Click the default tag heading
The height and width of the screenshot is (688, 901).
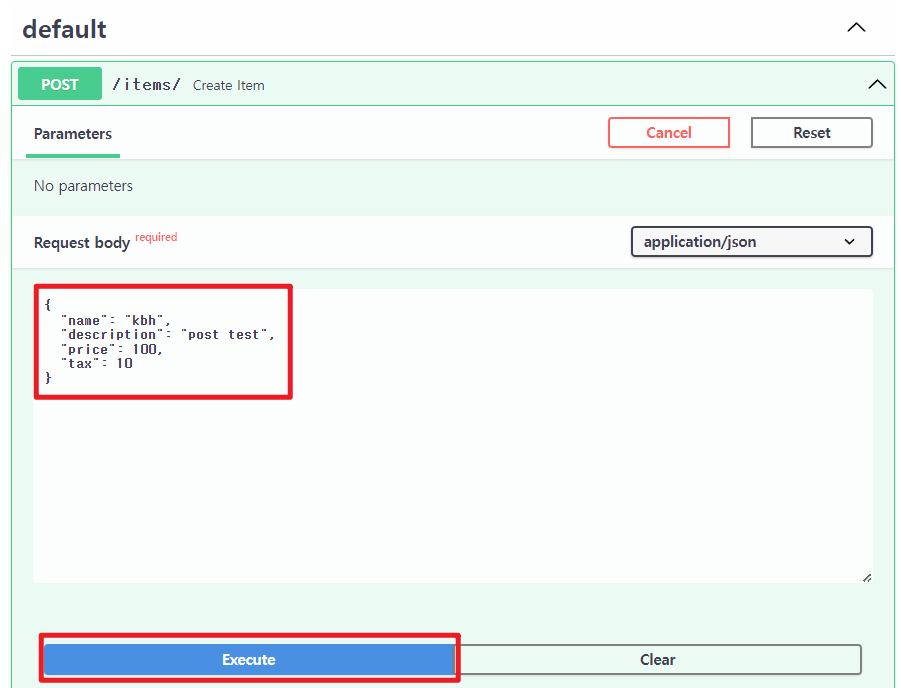(x=64, y=29)
